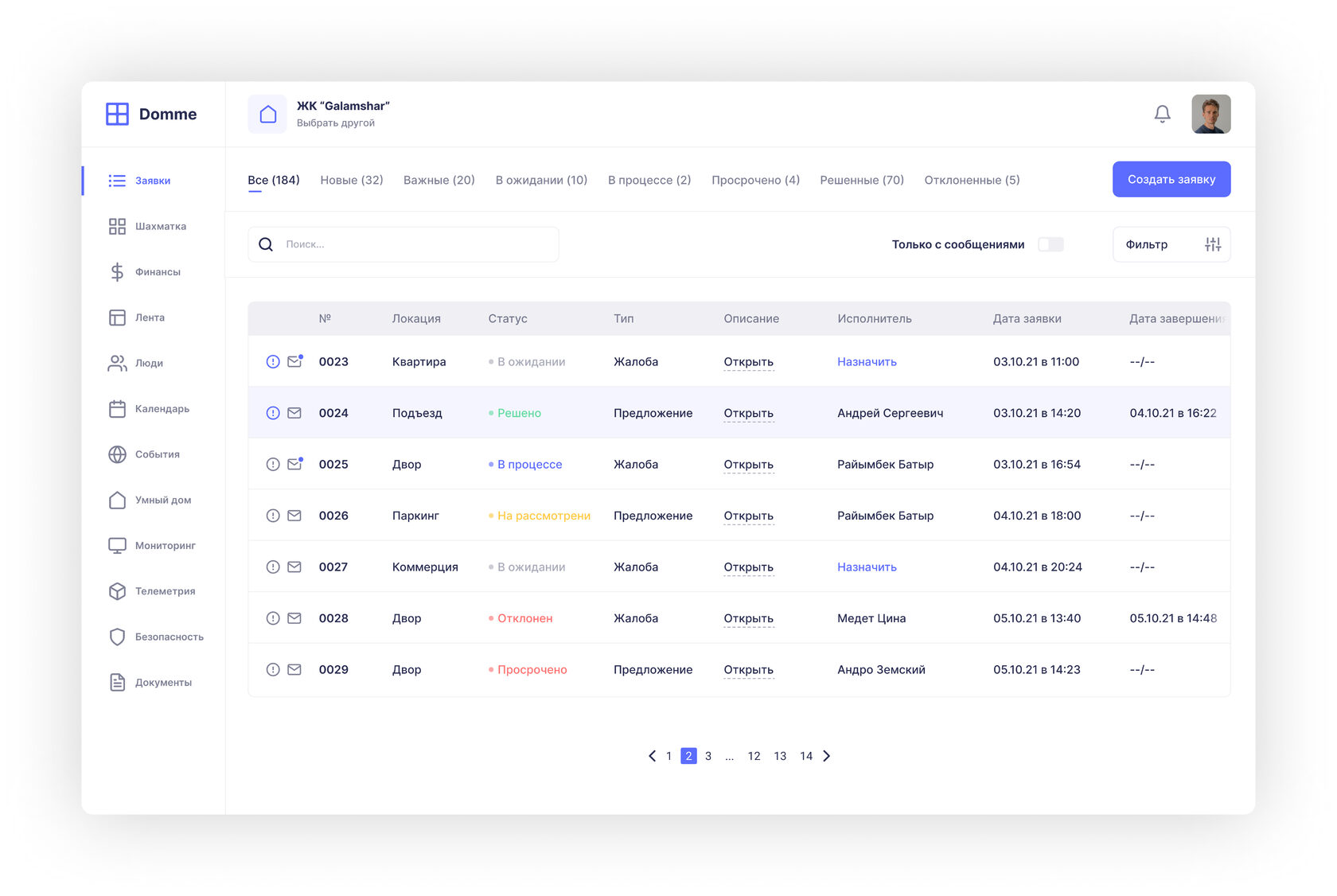Viewport: 1337px width, 896px height.
Task: Open Безопасность shield icon
Action: 117,637
